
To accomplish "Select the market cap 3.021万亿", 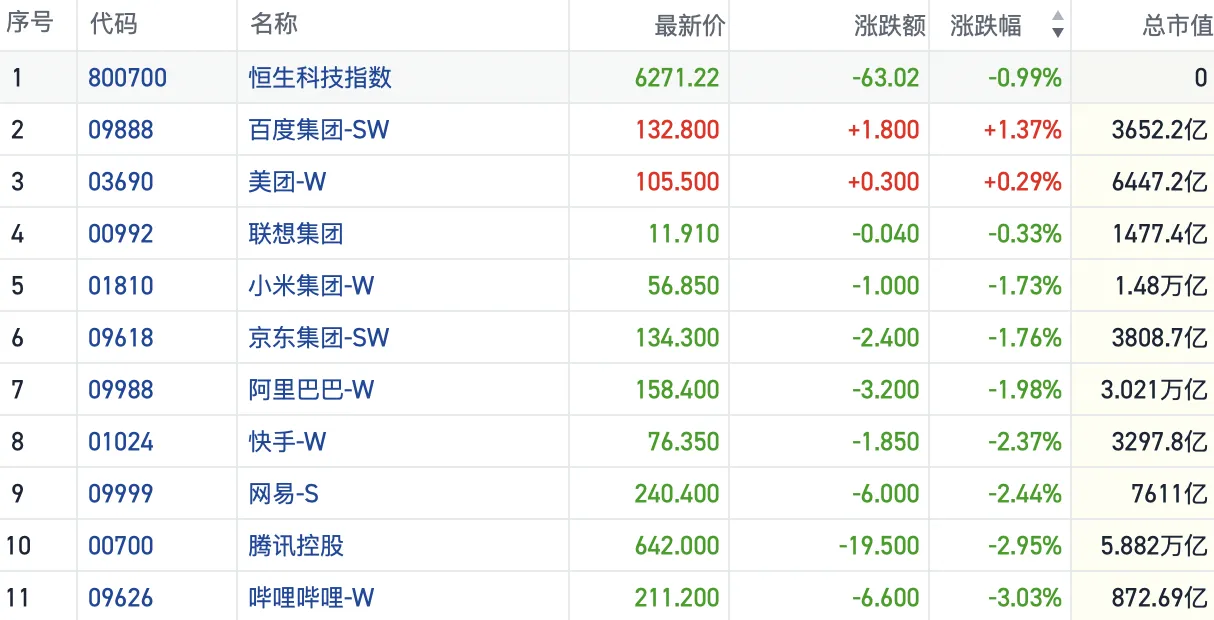I will click(1154, 390).
